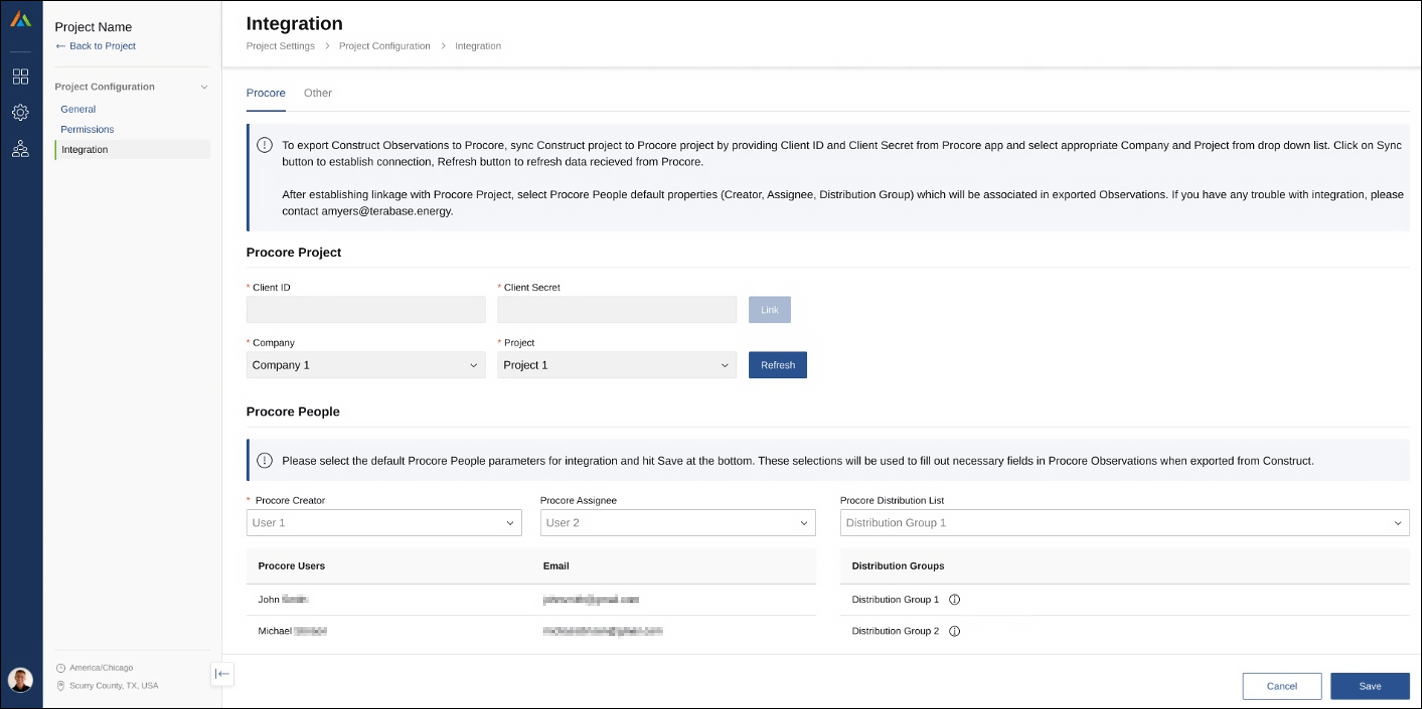
Task: Open the settings gear icon in sidebar
Action: (x=20, y=113)
